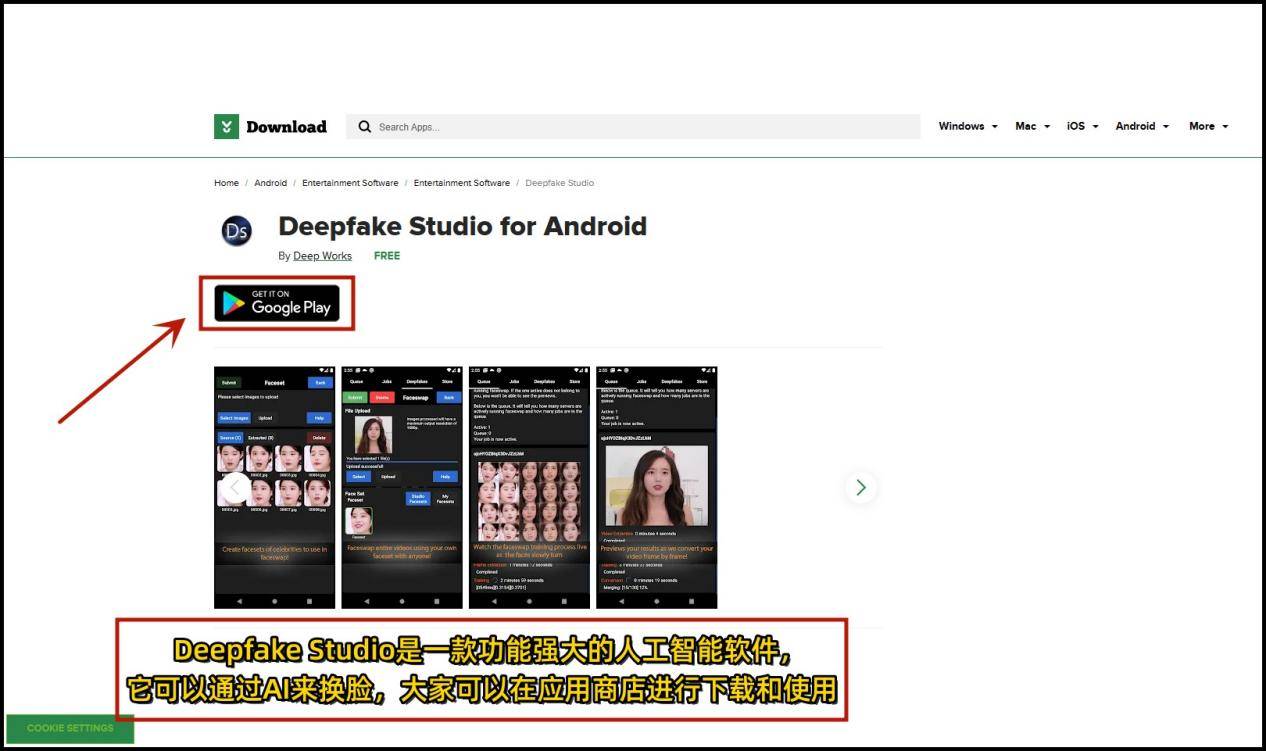Show next screenshots with the right arrow
Screen dimensions: 1266x751
click(860, 487)
